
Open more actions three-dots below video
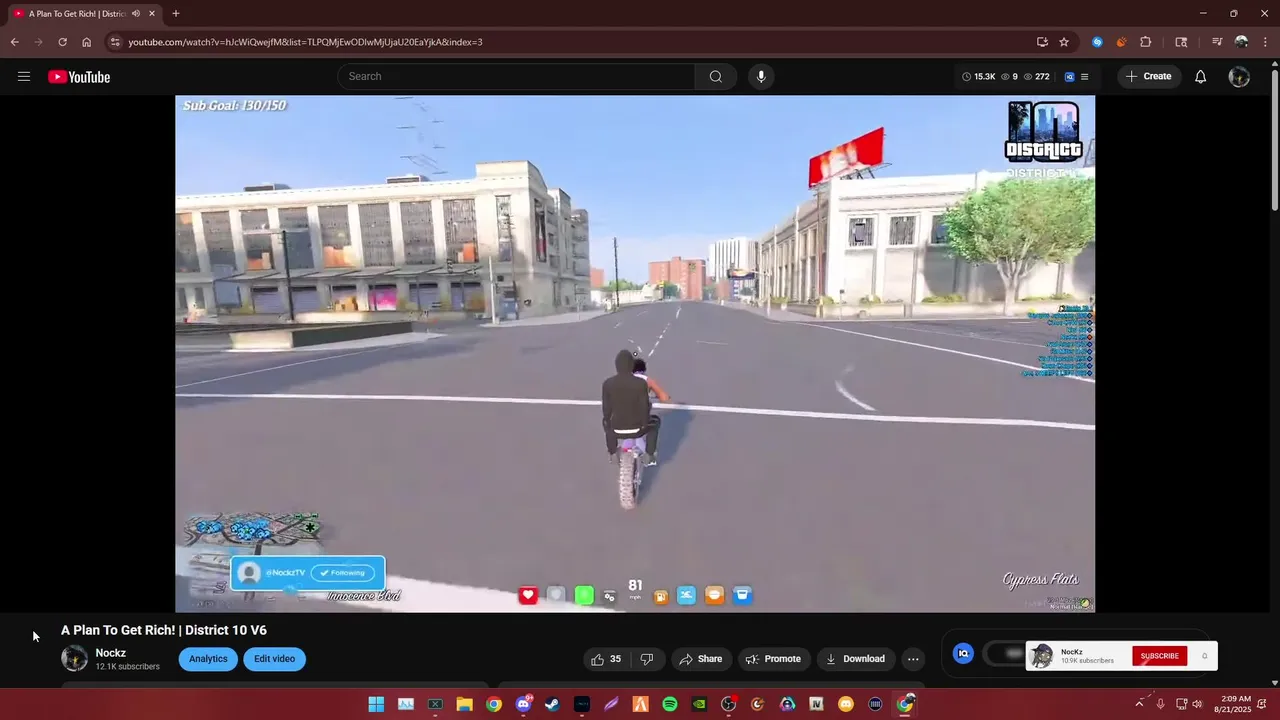913,659
